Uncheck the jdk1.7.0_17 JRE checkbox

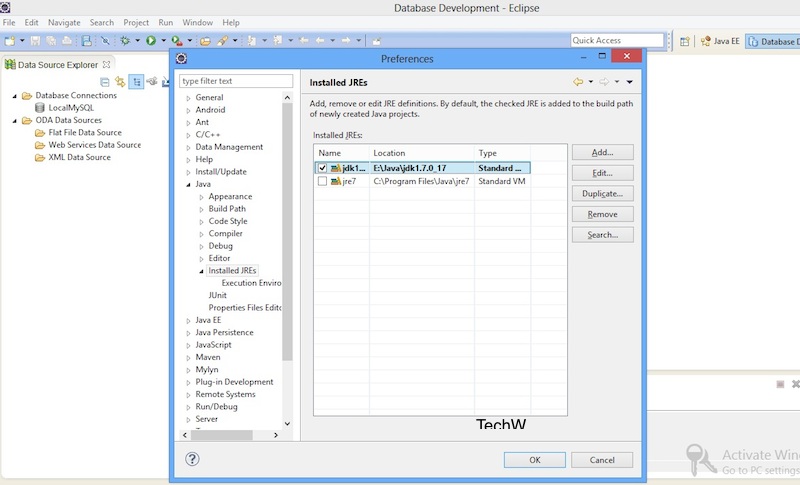click(322, 168)
